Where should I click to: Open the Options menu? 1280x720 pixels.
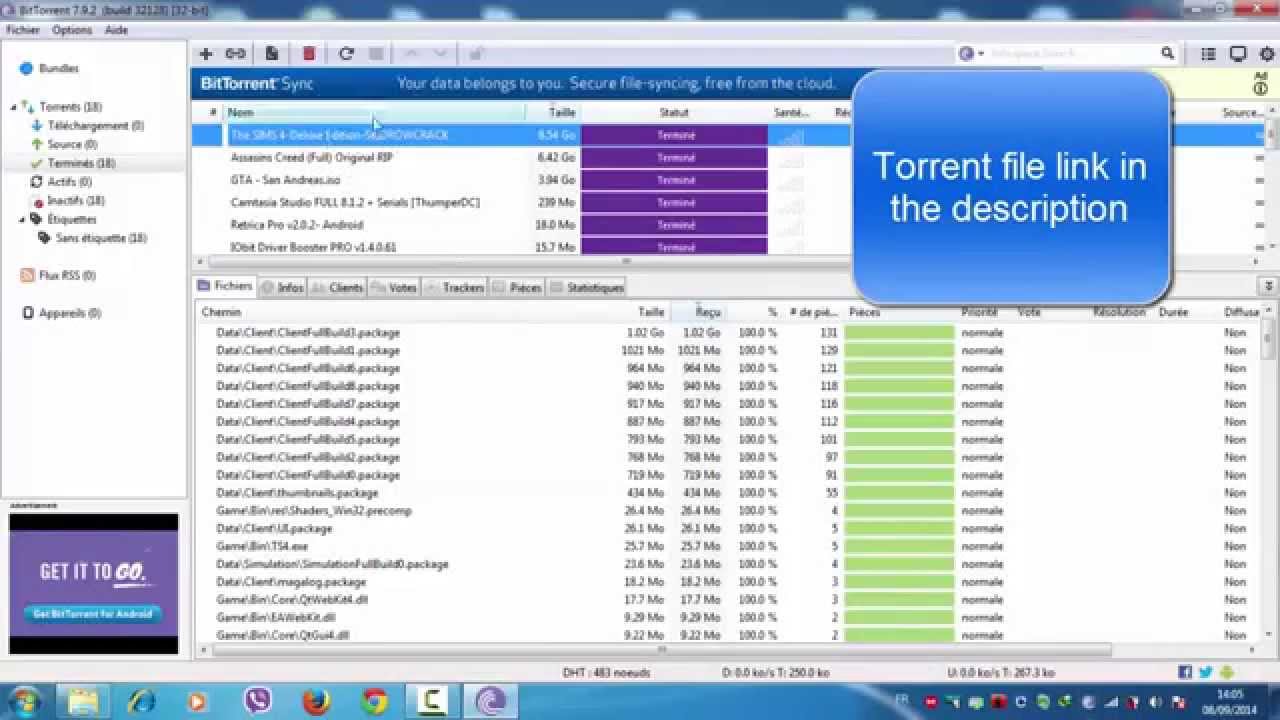tap(72, 30)
